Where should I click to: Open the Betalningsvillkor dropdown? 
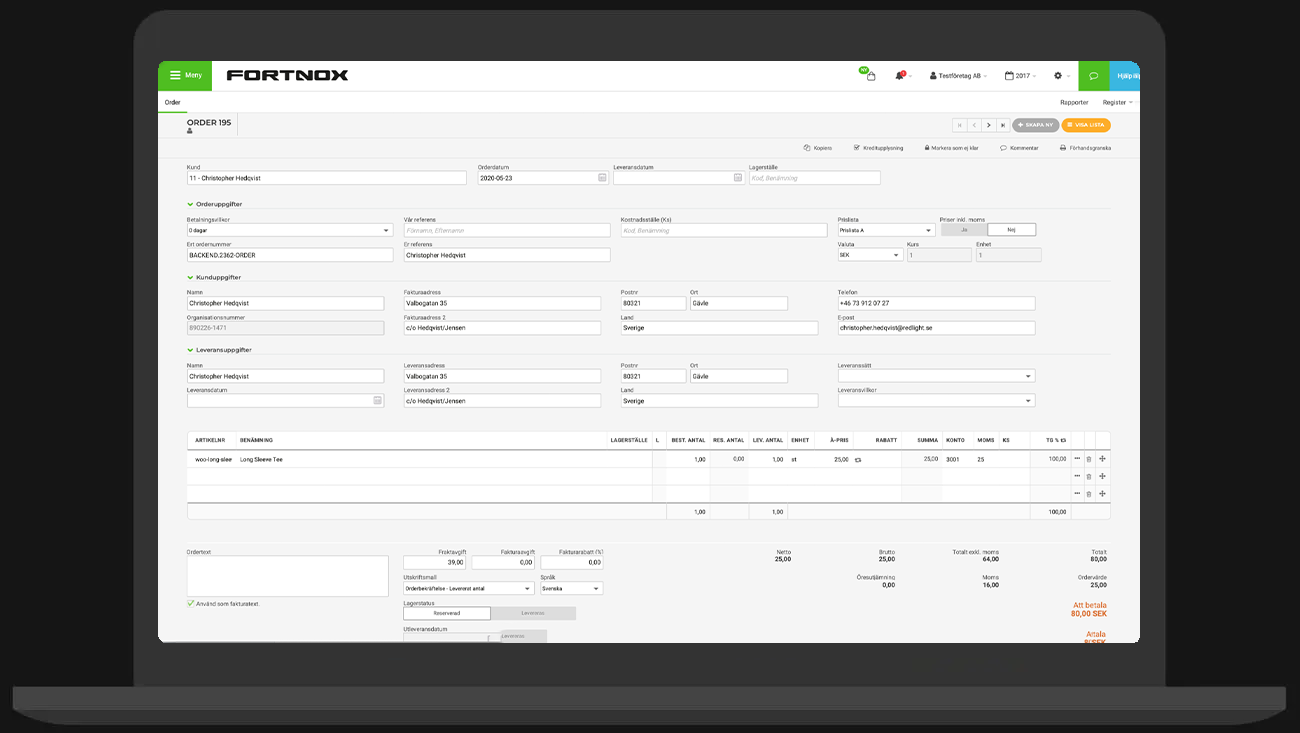(290, 230)
